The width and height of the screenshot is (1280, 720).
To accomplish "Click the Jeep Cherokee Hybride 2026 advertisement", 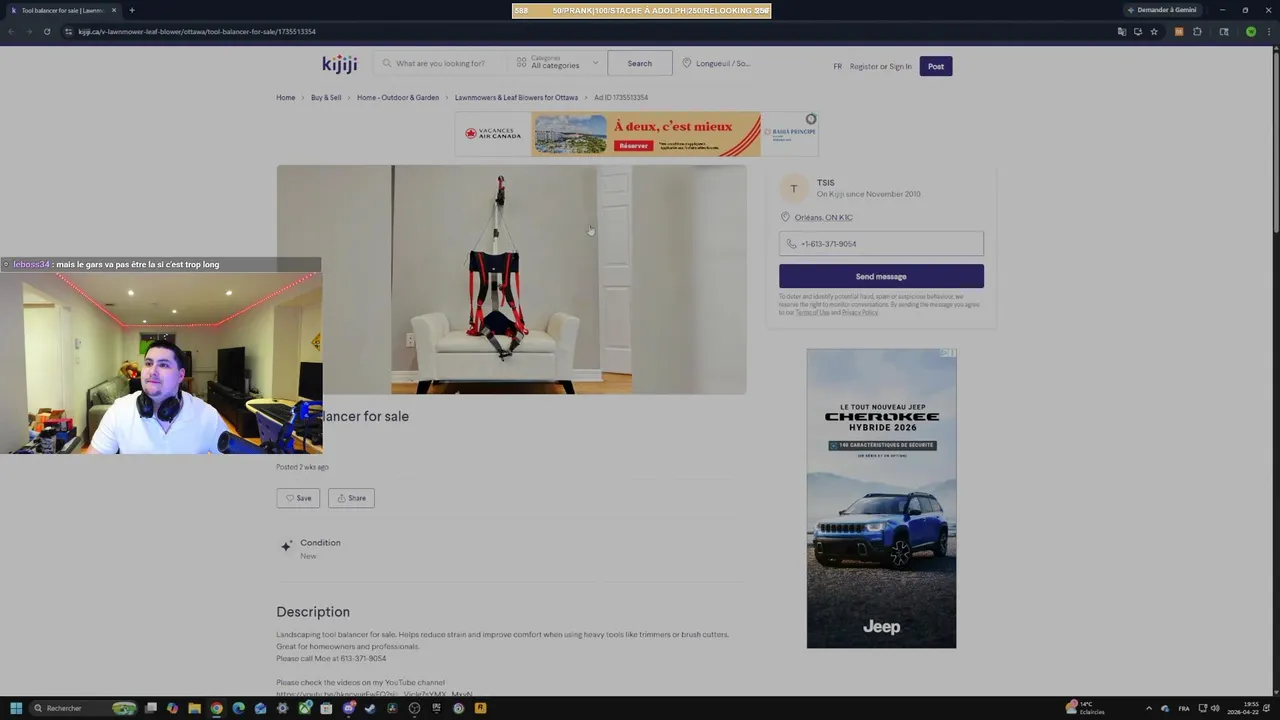I will (881, 498).
